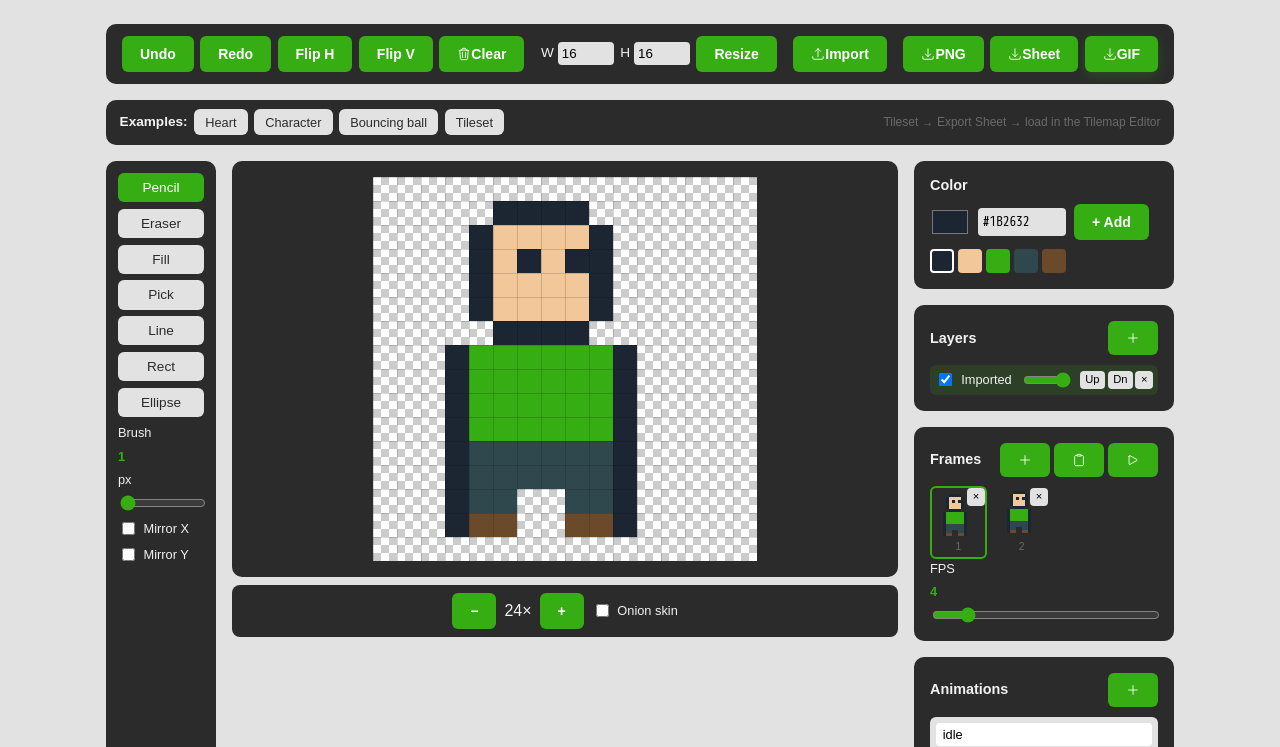The image size is (1280, 747).
Task: Move the Imported layer Up
Action: coord(1092,380)
